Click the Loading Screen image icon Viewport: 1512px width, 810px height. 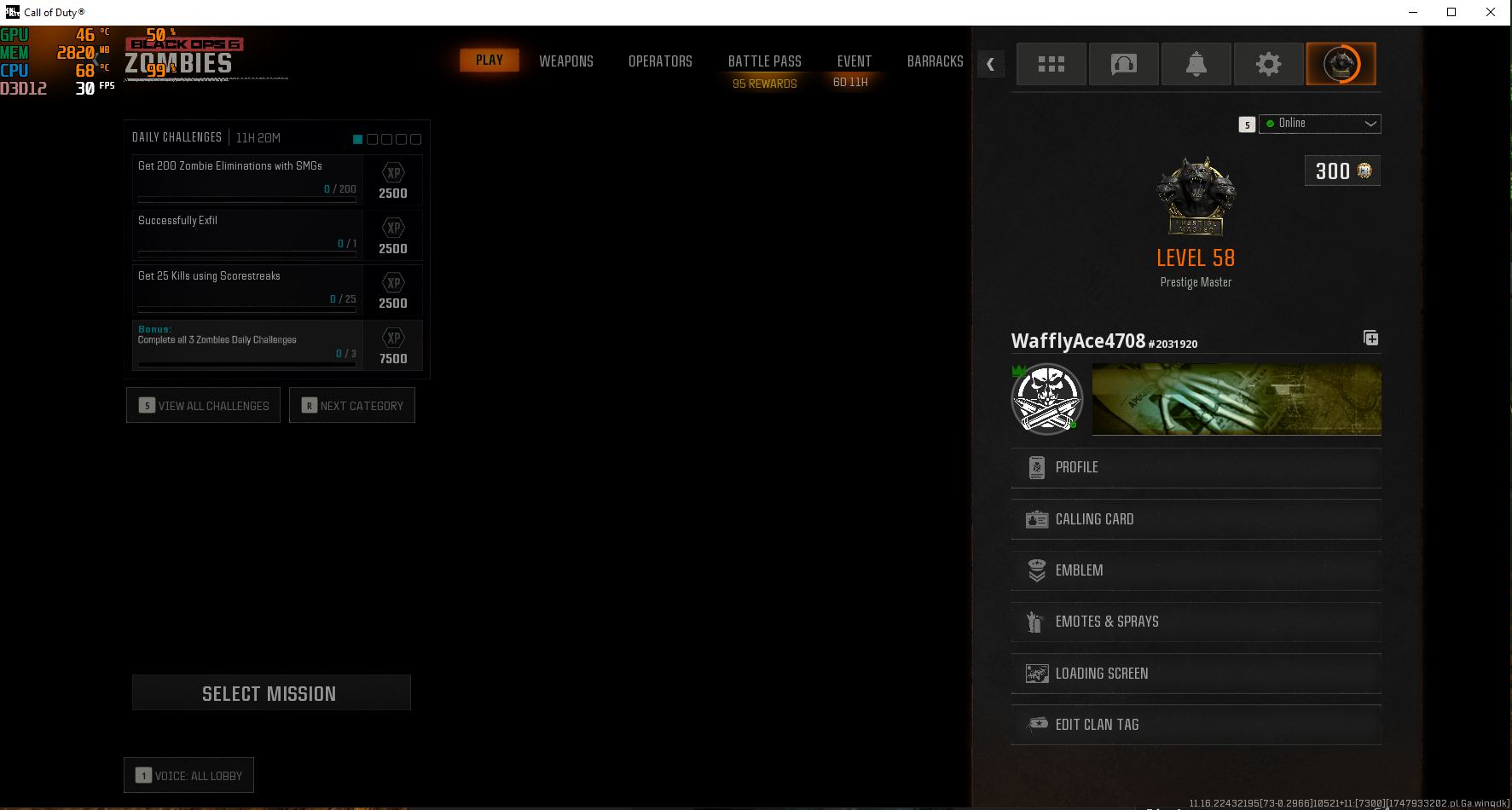pyautogui.click(x=1037, y=674)
